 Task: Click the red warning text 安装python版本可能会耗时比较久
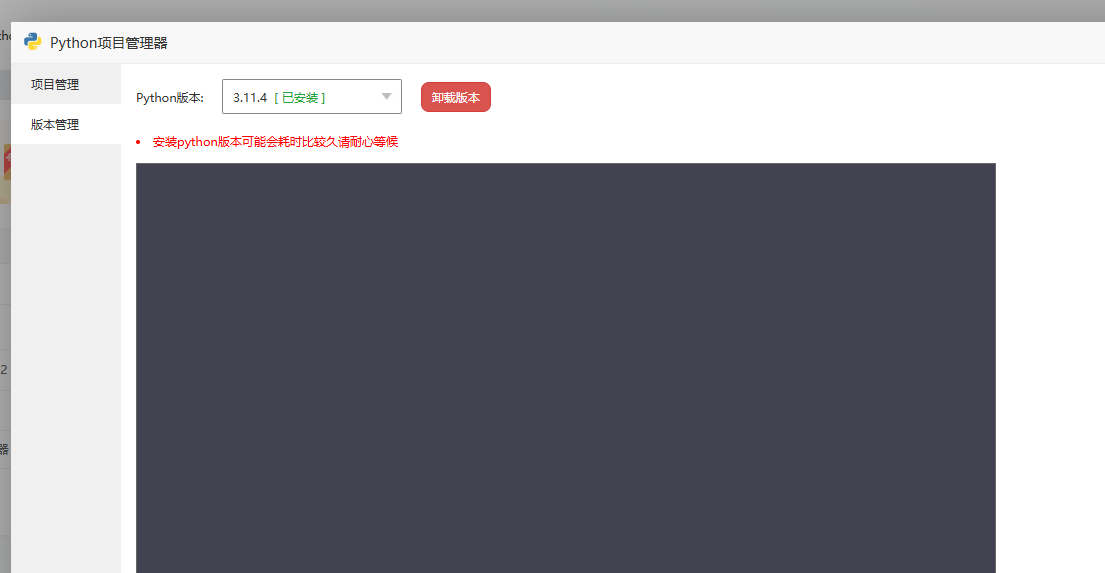pyautogui.click(x=276, y=142)
